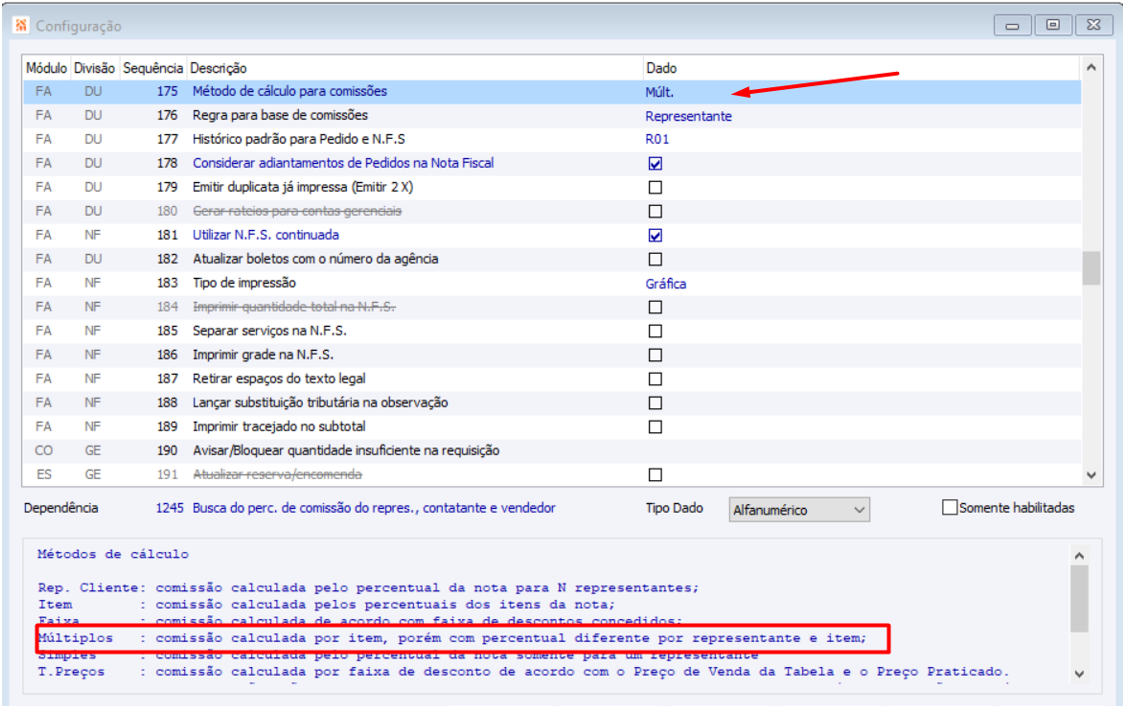Toggle 'Atualizar reserva/encomenda' checkbox
Screen dimensions: 1123x706
655,475
